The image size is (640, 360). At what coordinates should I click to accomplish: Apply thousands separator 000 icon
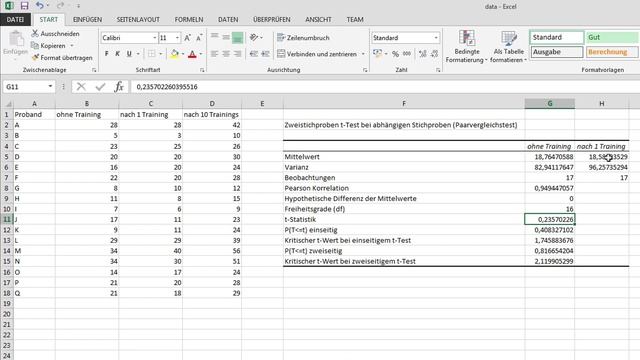[407, 54]
